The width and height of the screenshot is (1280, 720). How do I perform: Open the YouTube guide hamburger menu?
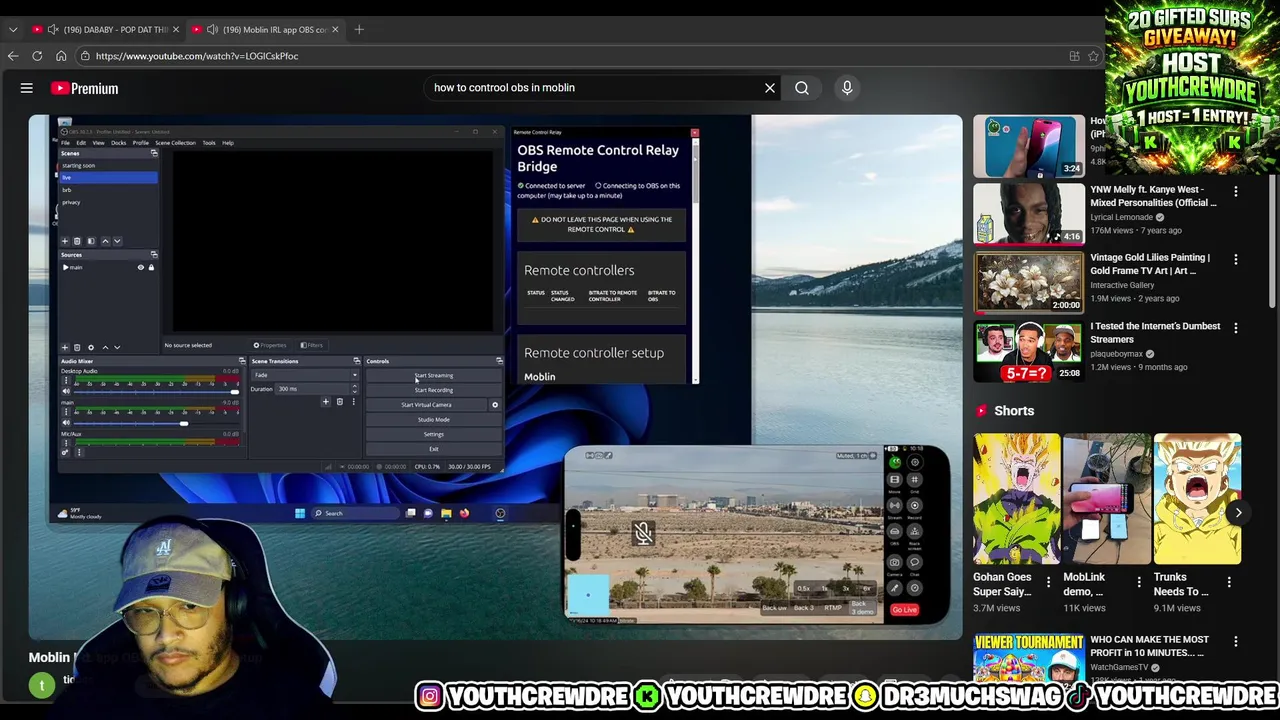pos(27,88)
